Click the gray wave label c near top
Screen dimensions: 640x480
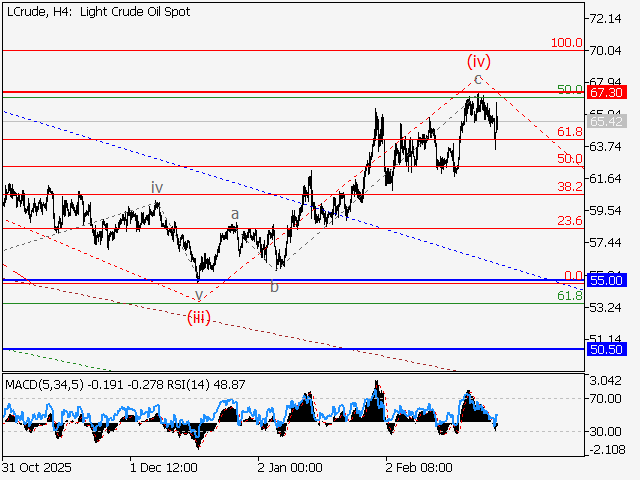[x=478, y=78]
